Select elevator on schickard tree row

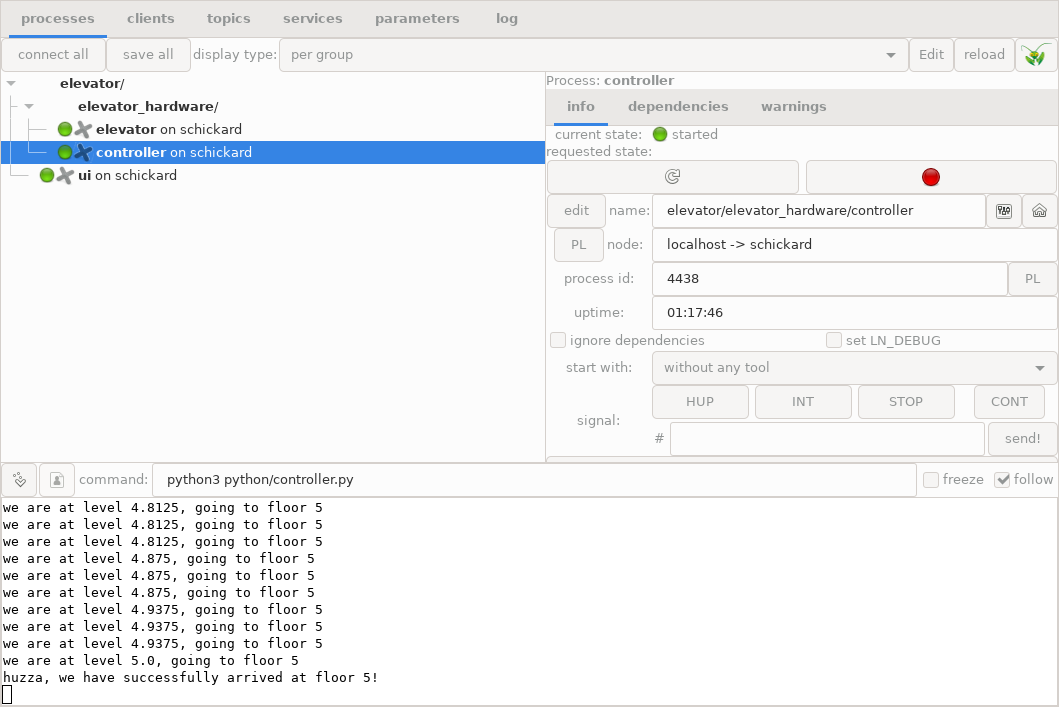coord(273,129)
